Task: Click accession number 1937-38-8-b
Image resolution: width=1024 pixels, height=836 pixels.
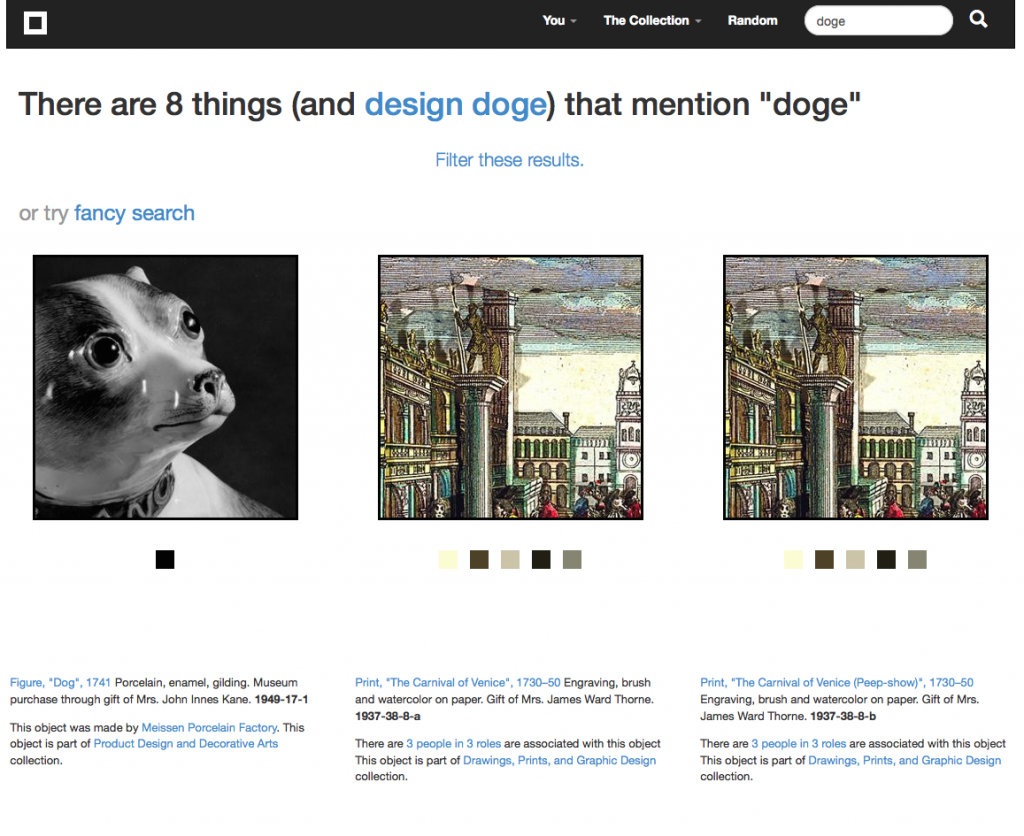Action: click(x=842, y=716)
